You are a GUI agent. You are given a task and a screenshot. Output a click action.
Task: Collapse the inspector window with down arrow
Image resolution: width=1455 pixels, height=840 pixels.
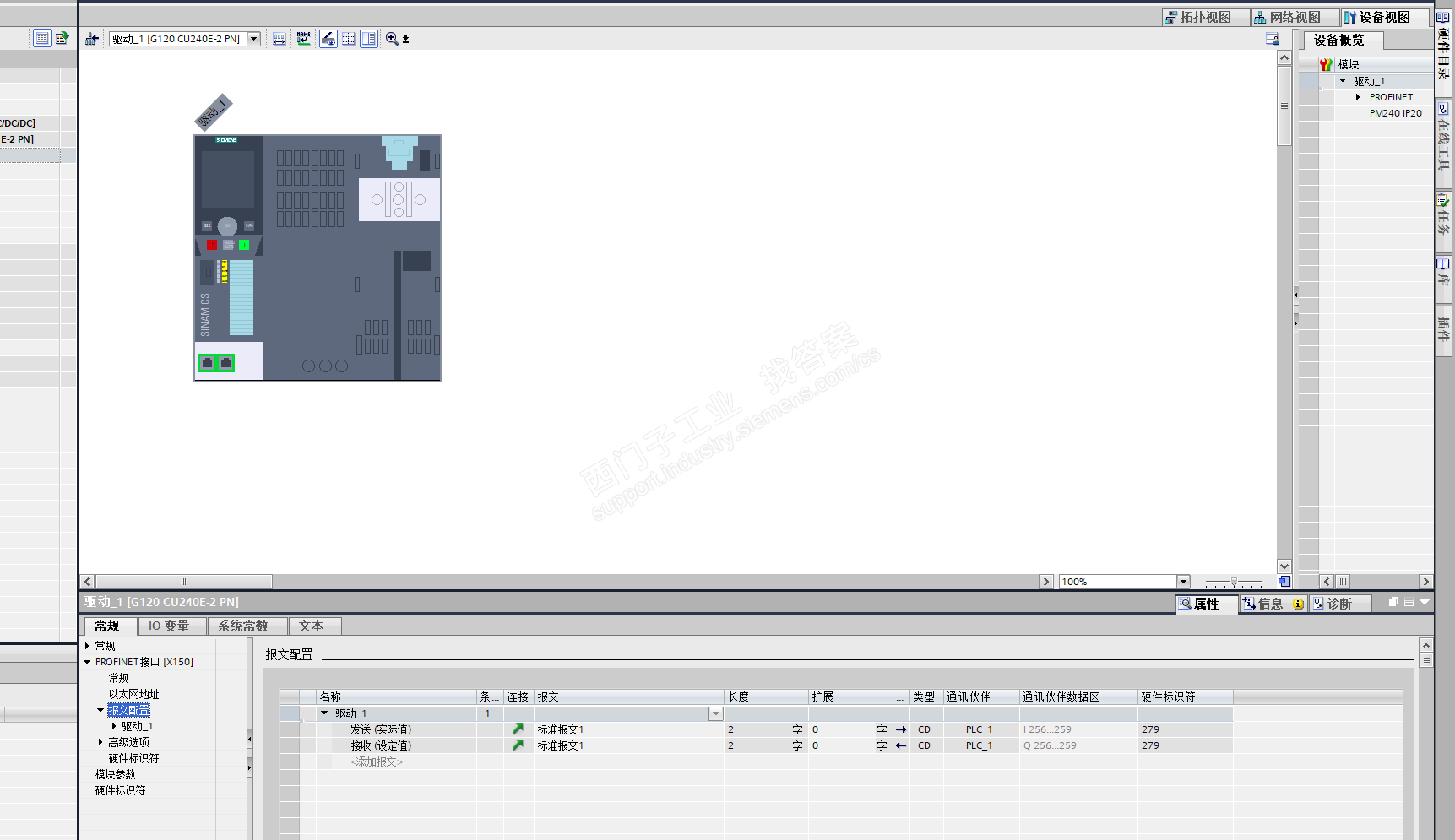(1425, 602)
